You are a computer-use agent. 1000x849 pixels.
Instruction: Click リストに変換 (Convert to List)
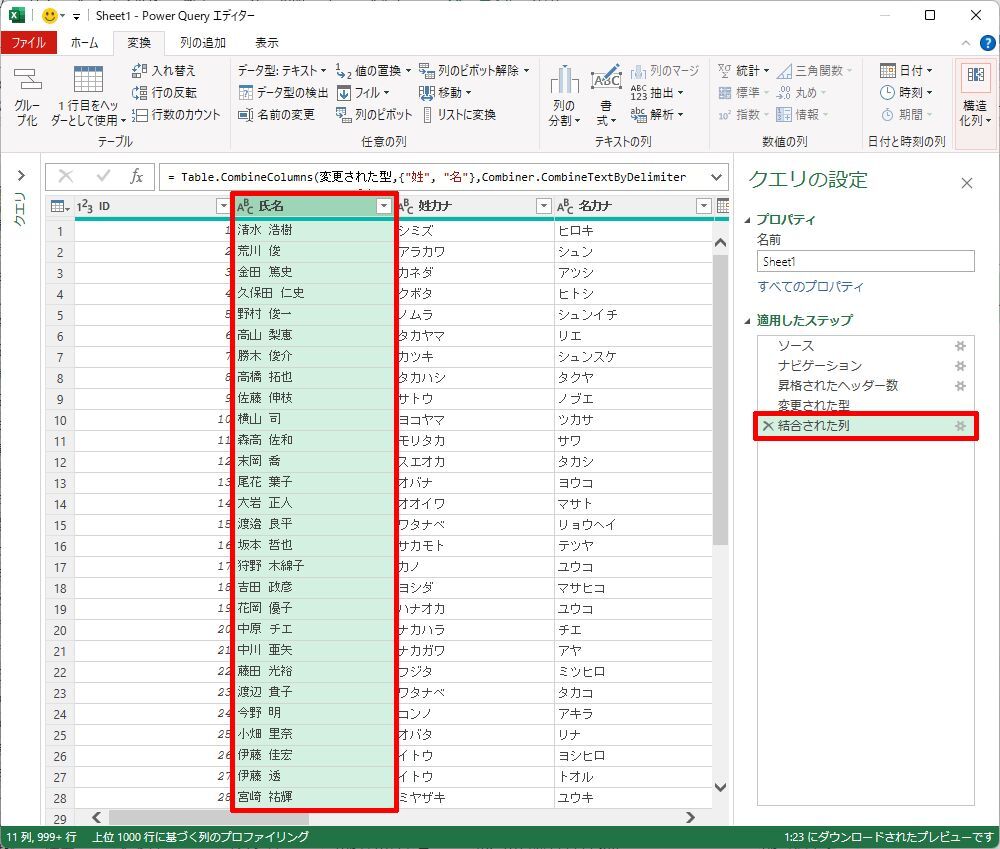point(459,115)
